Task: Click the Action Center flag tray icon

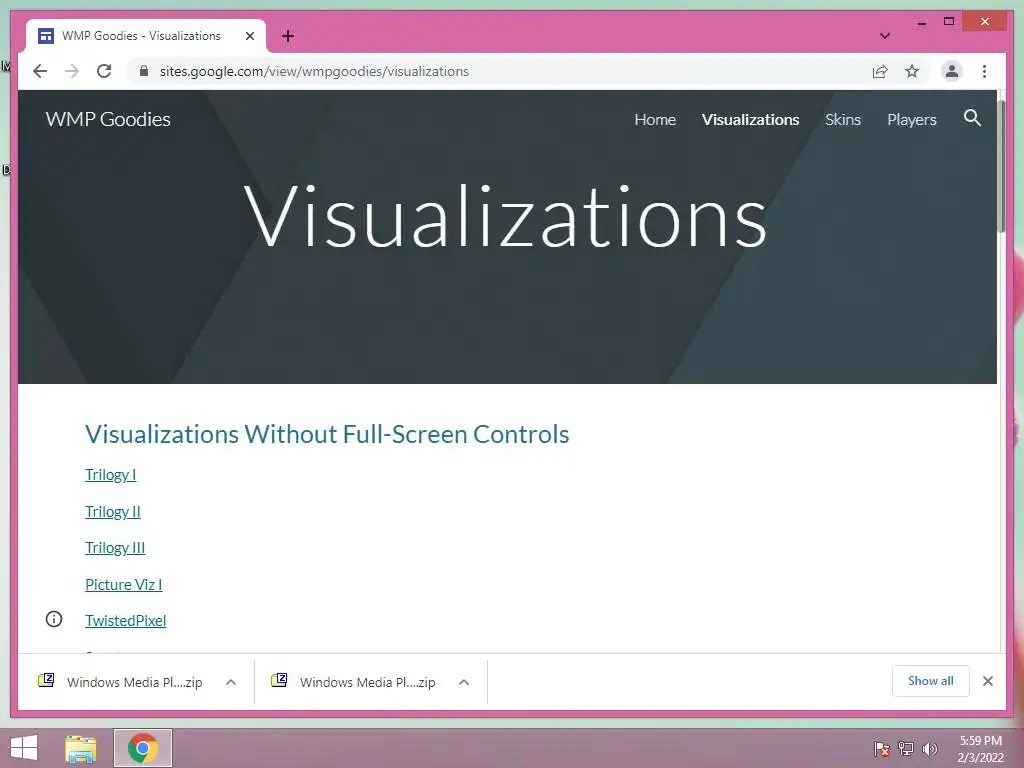Action: tap(882, 748)
